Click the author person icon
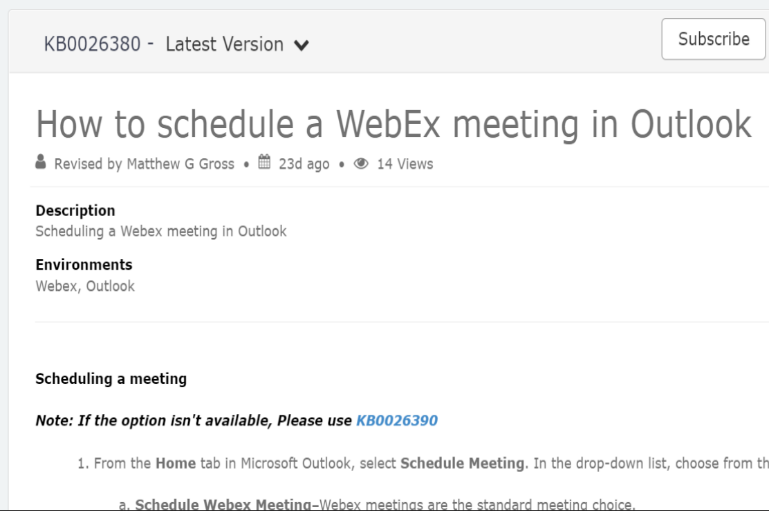Screen dimensions: 769x511 click(41, 162)
